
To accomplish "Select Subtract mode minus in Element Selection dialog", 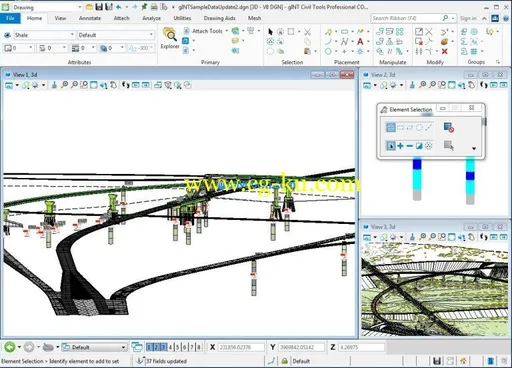I will 410,146.
